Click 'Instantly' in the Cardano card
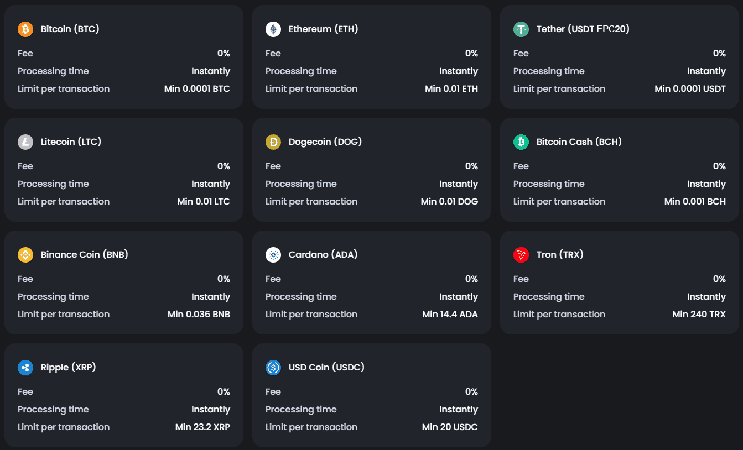The width and height of the screenshot is (743, 450). tap(459, 297)
